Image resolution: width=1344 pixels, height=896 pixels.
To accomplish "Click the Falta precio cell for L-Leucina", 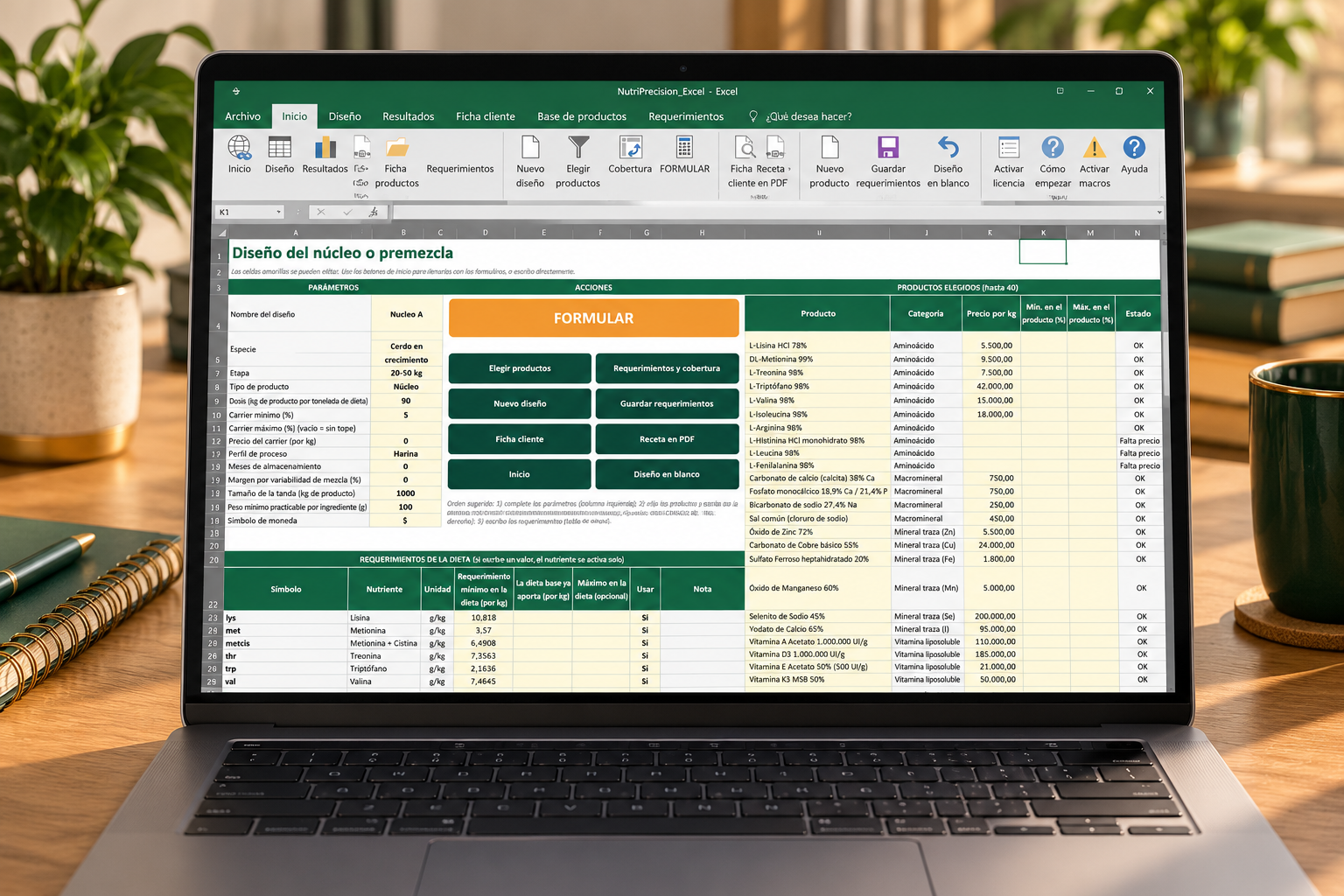I will (1139, 453).
